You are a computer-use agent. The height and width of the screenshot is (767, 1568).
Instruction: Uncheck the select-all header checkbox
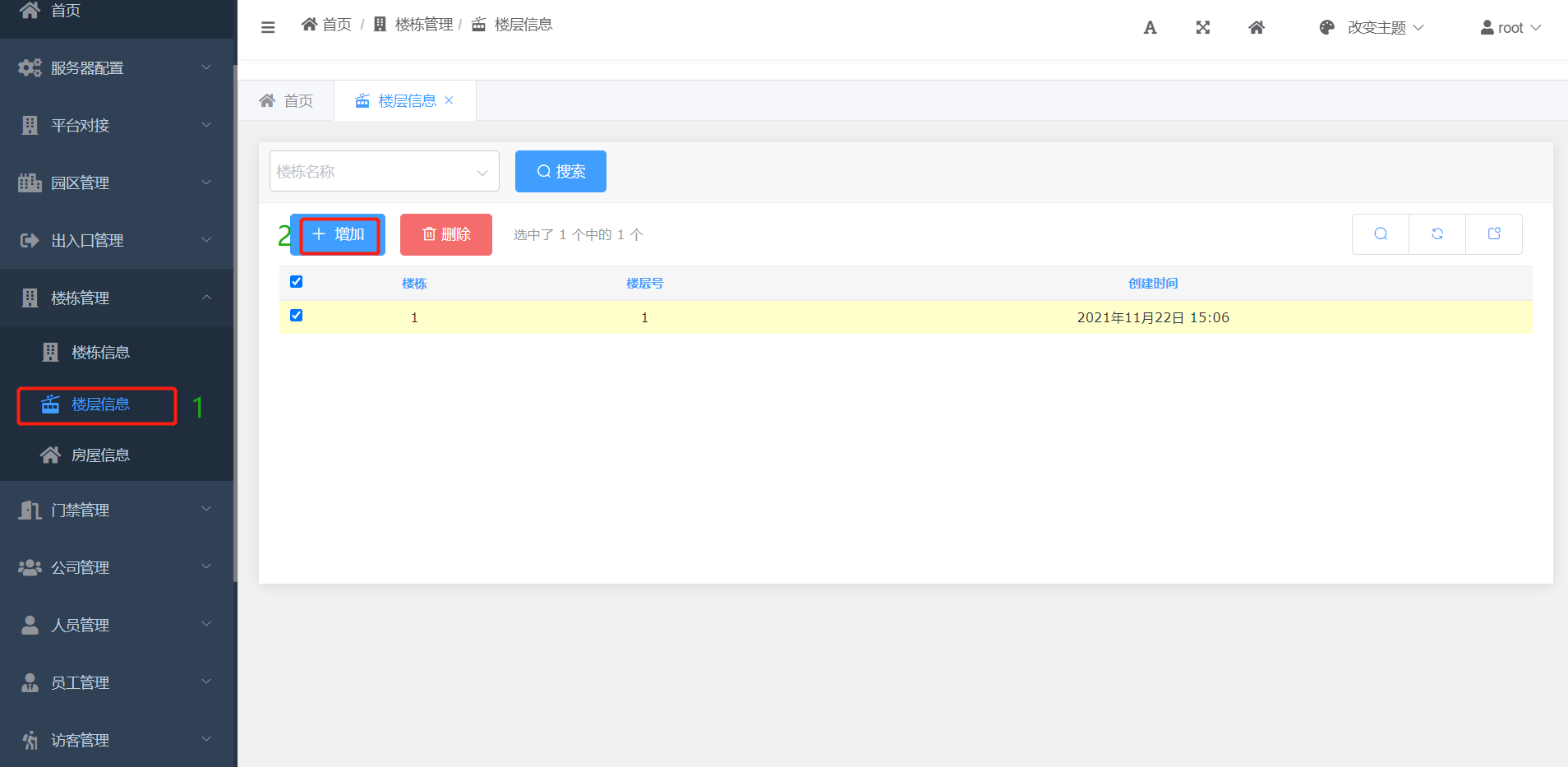tap(297, 282)
